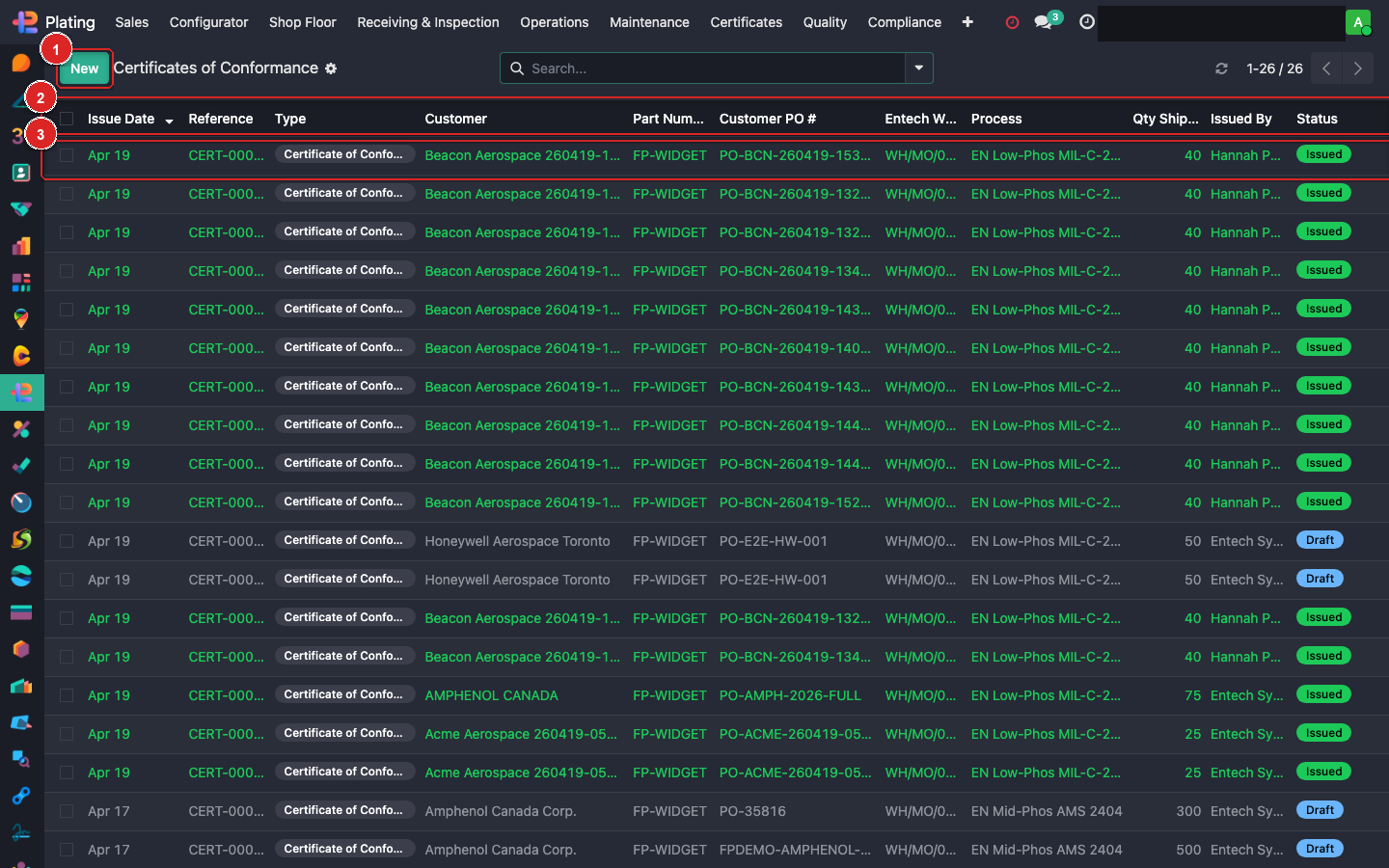Go to next page using right arrow
The width and height of the screenshot is (1389, 868).
[x=1357, y=68]
